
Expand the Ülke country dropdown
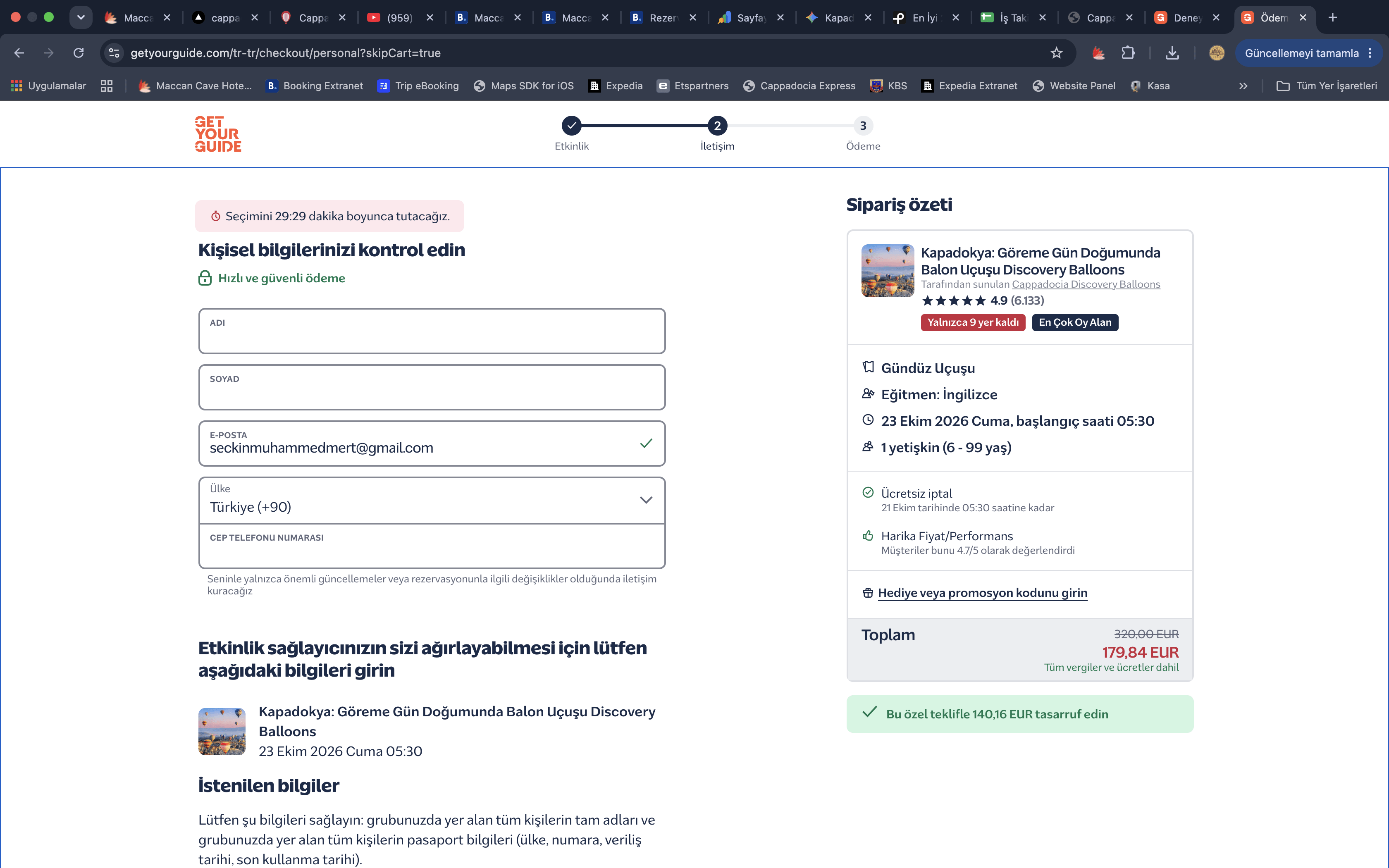tap(432, 500)
